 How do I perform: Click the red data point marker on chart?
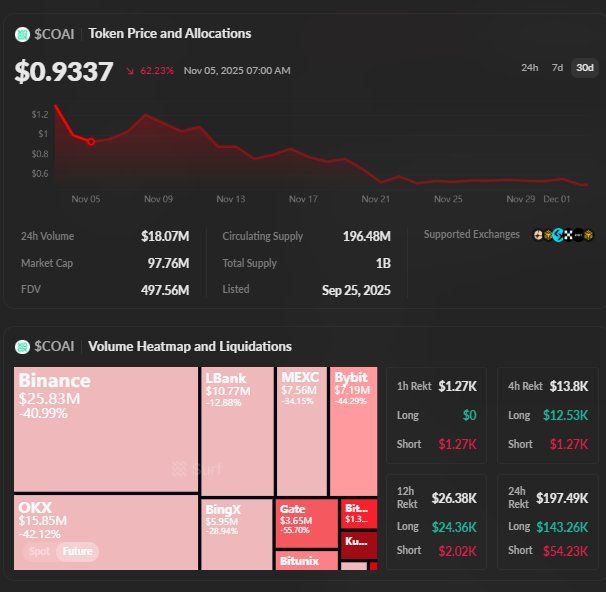[91, 142]
